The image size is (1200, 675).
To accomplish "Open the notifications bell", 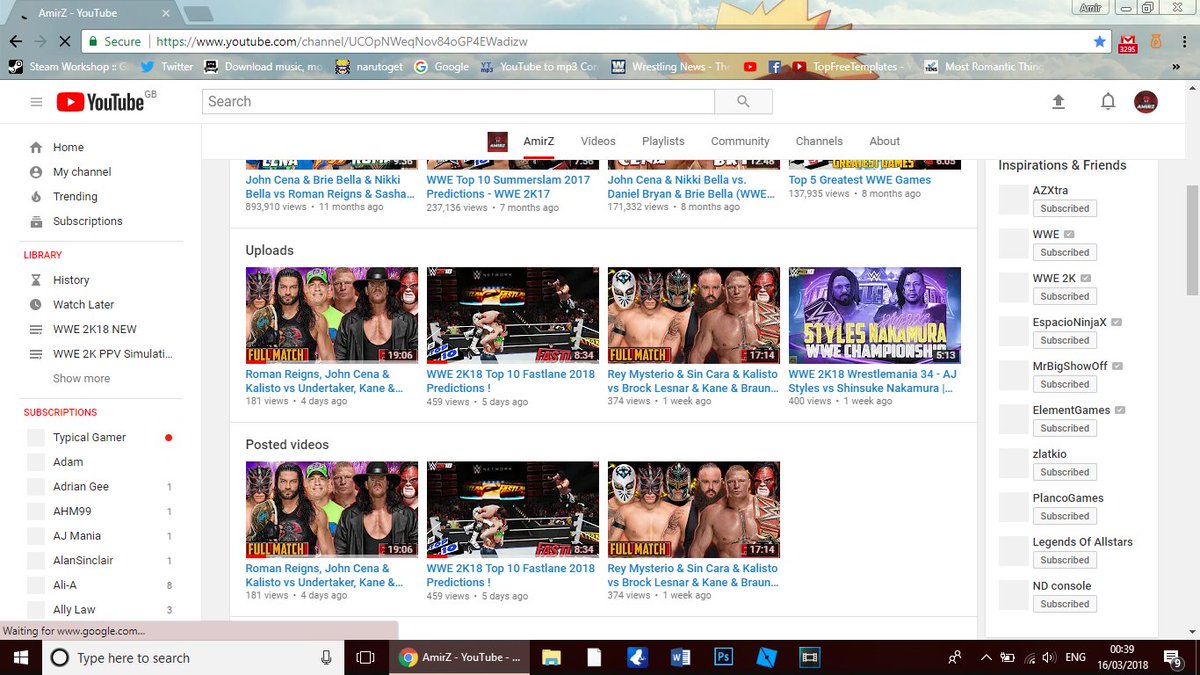I will [1108, 101].
